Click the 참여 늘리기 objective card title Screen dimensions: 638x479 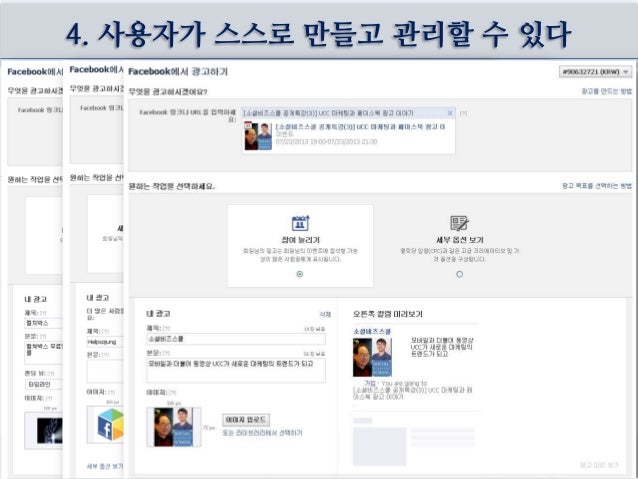[300, 240]
